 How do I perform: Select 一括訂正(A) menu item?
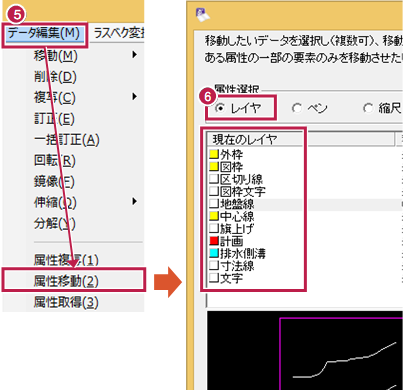67,140
